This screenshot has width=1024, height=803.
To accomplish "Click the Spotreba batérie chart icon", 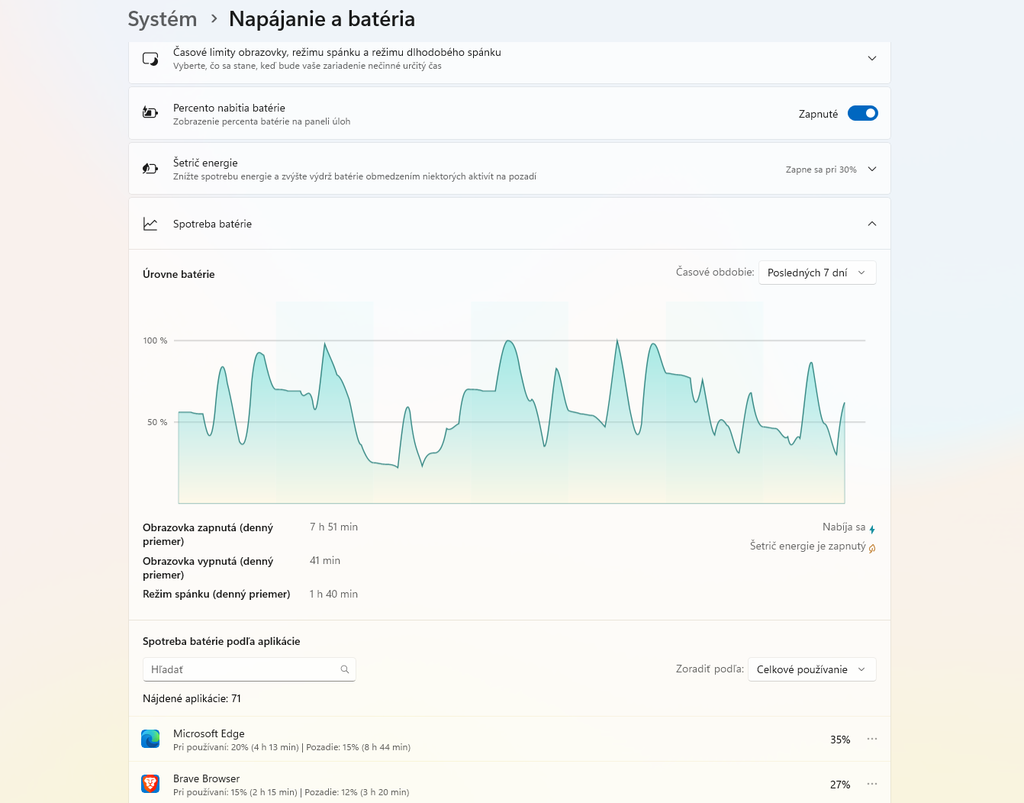I will pos(150,224).
